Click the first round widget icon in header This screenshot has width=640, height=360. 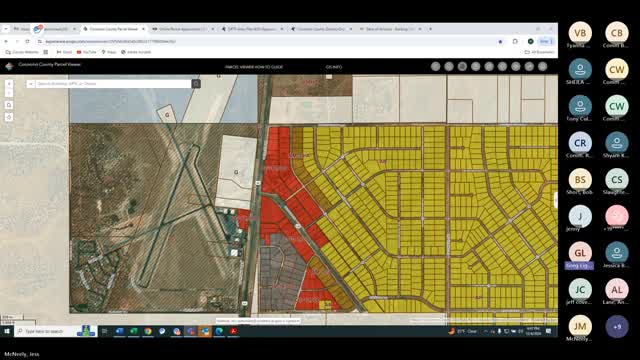click(x=436, y=67)
